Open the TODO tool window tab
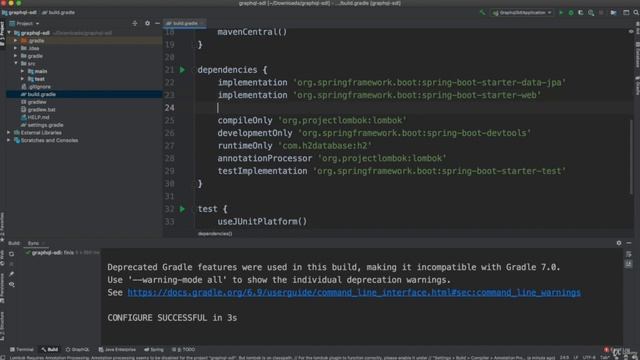640x360 pixels. (183, 350)
